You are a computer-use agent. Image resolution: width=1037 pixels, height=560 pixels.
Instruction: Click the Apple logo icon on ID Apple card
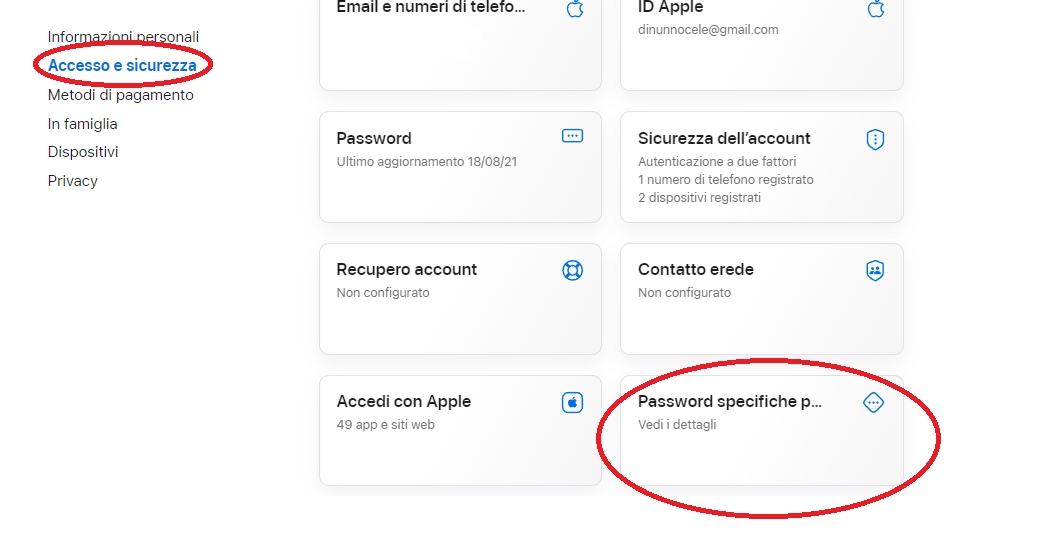point(876,10)
